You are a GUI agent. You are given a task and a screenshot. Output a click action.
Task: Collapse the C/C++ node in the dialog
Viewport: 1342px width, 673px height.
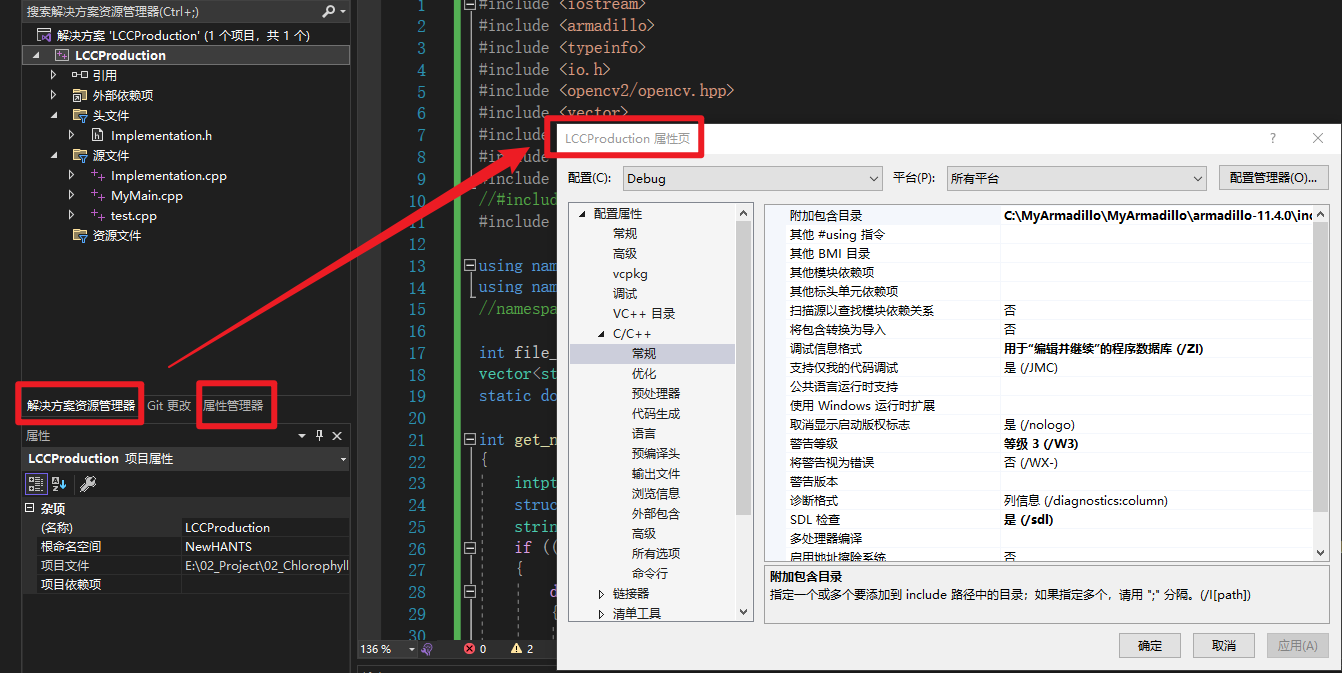pos(601,334)
